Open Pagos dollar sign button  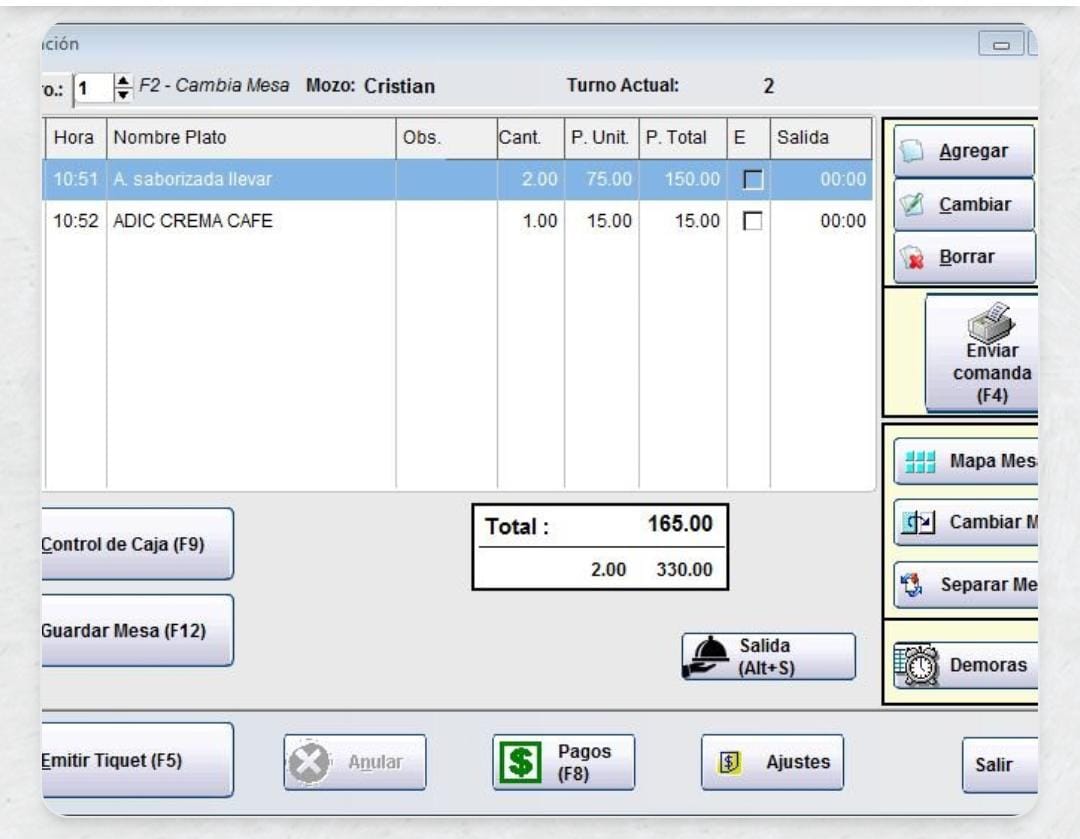[x=563, y=762]
